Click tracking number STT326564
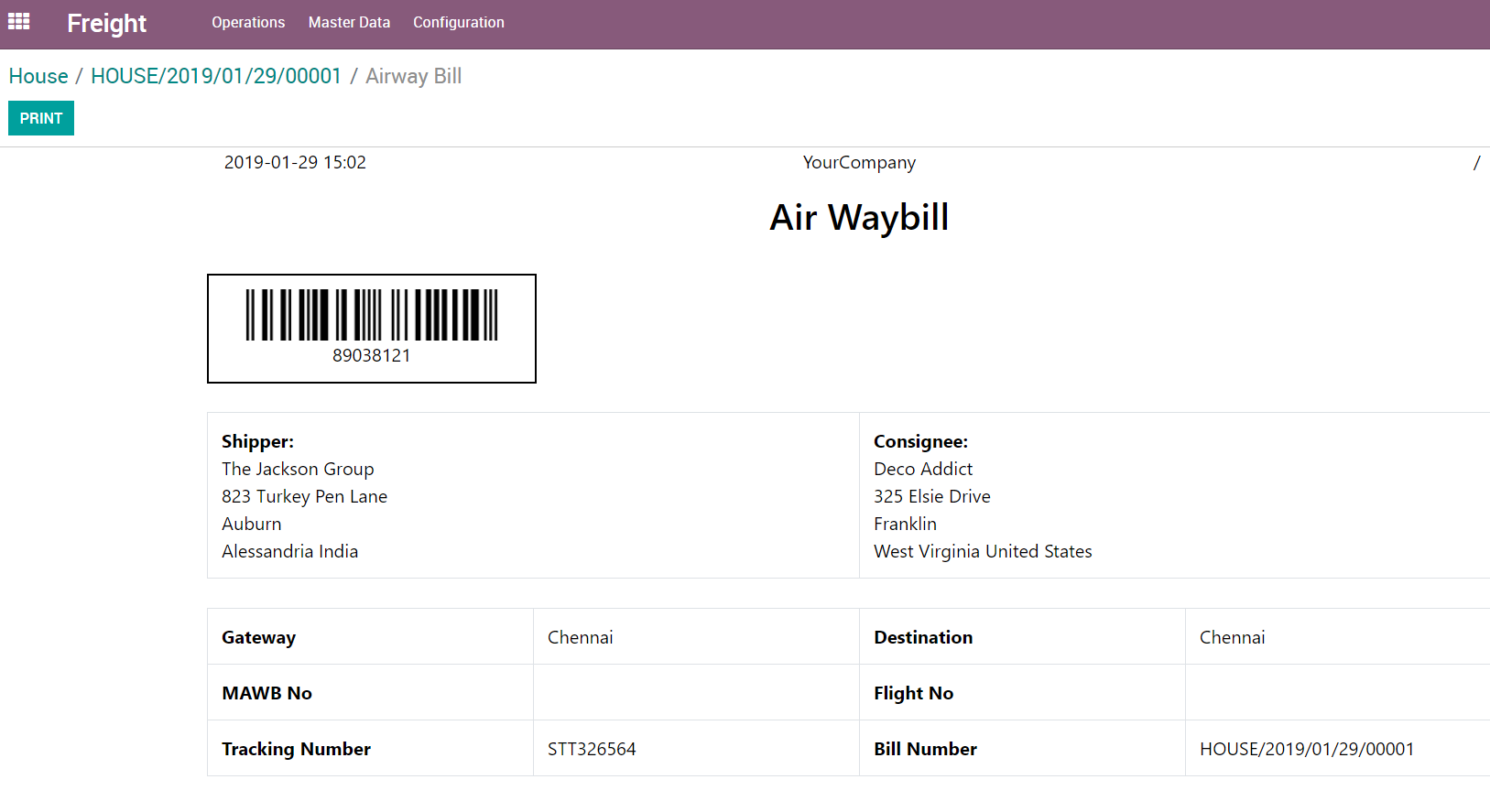1490x812 pixels. 592,749
